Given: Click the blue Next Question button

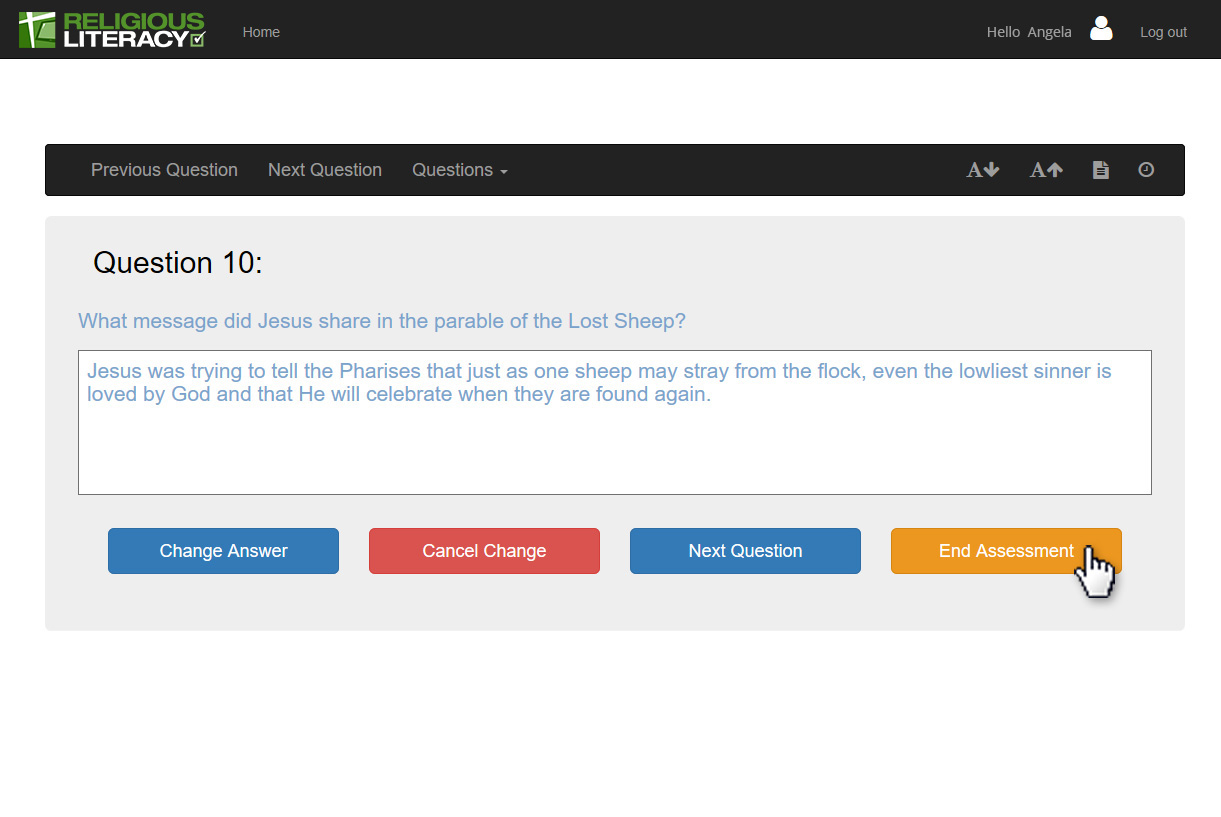Looking at the screenshot, I should pos(745,551).
